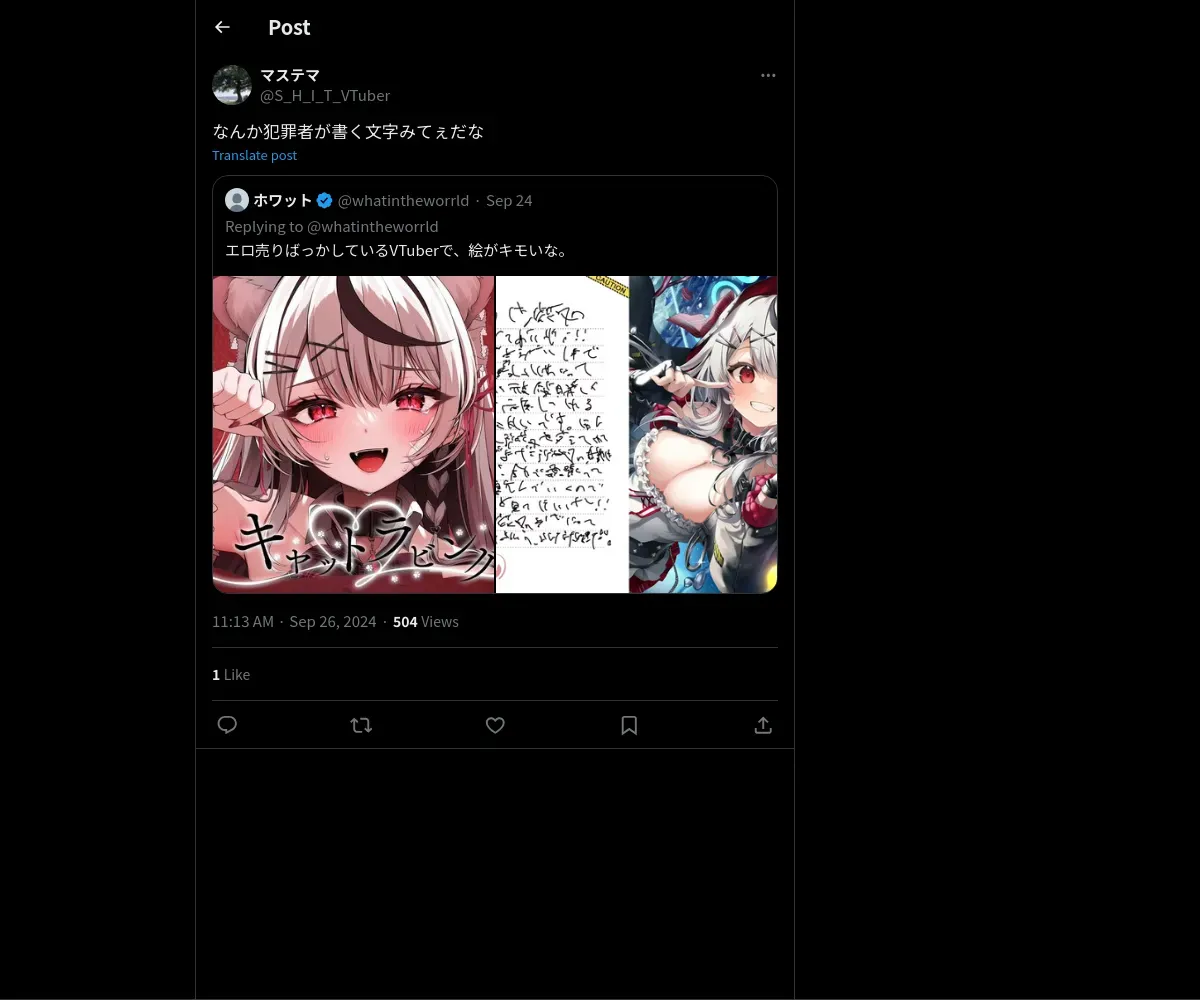Like the post with heart icon
Viewport: 1200px width, 1000px height.
point(495,725)
